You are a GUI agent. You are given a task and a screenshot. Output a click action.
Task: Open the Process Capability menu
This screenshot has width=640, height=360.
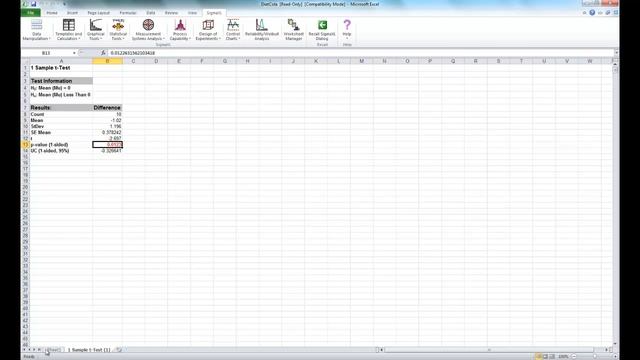[x=180, y=30]
